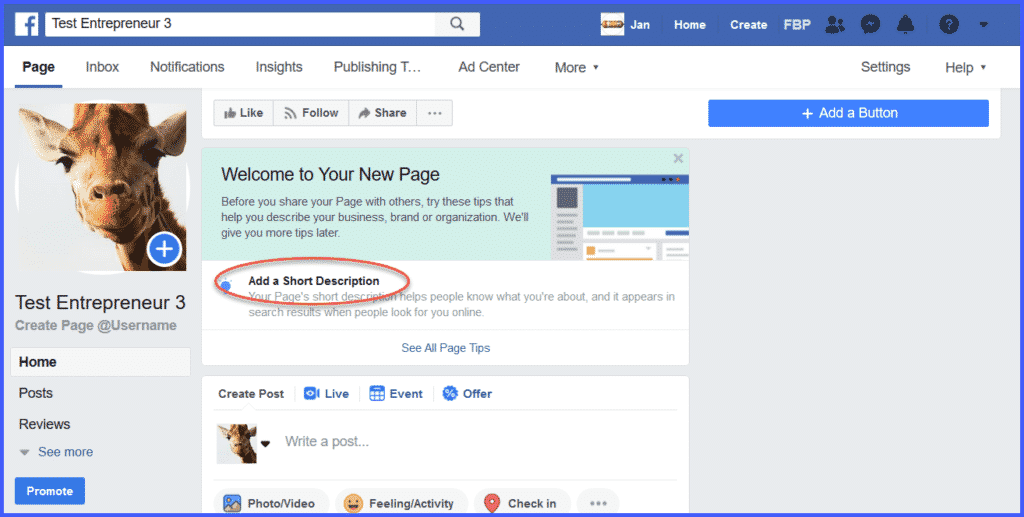Click the search magnifier icon
1024x517 pixels.
pos(457,24)
